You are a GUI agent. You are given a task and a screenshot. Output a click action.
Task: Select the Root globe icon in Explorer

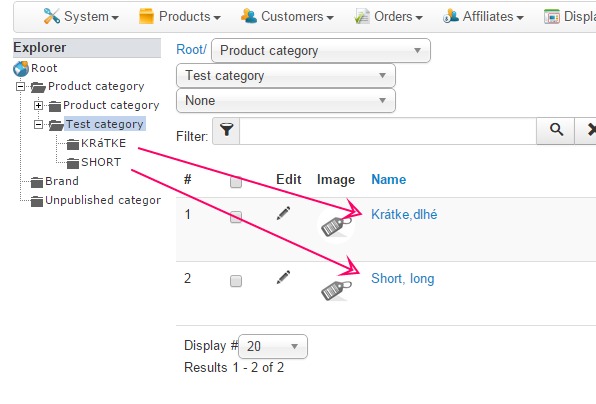(21, 69)
